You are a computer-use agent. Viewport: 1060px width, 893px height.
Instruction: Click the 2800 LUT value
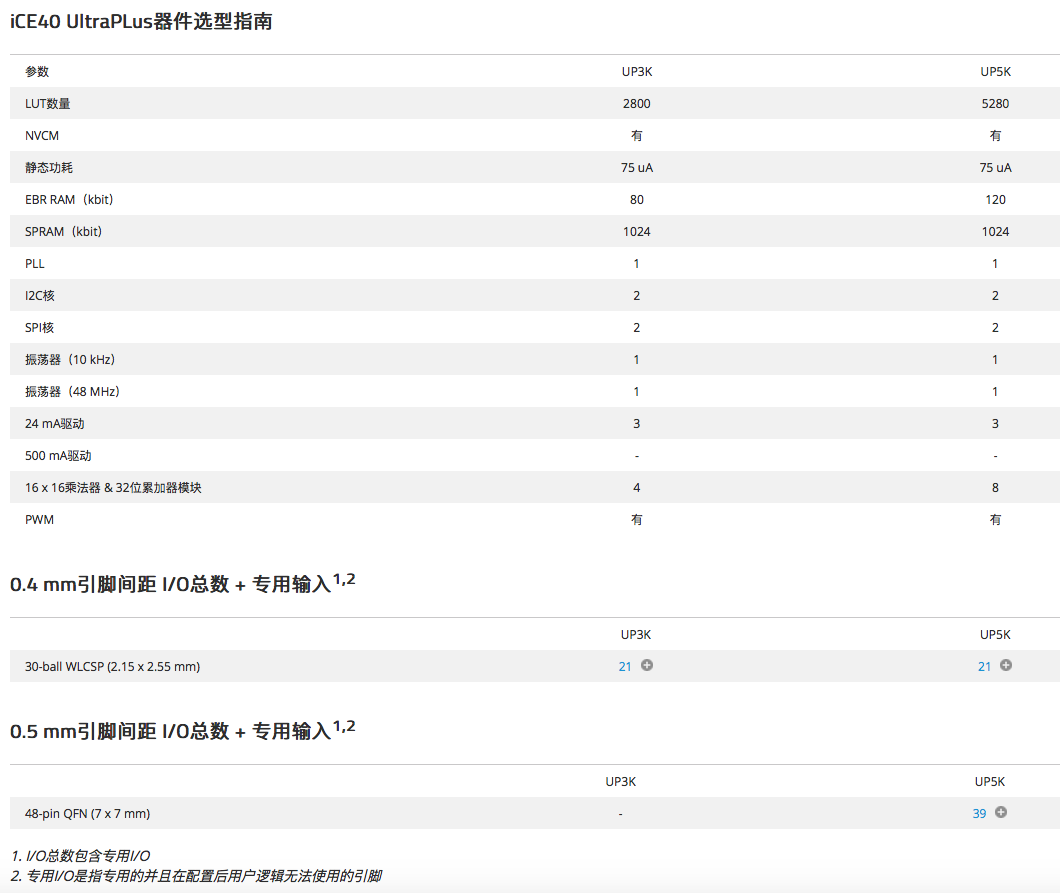pos(637,103)
